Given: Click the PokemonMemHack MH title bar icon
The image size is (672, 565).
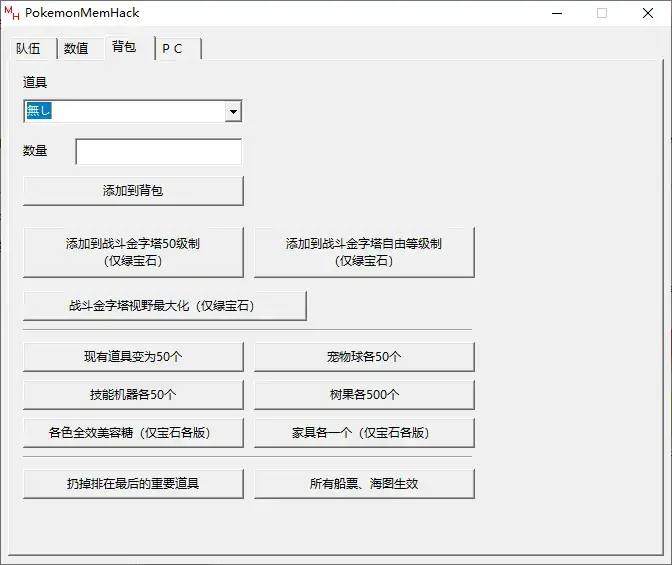Looking at the screenshot, I should point(12,13).
